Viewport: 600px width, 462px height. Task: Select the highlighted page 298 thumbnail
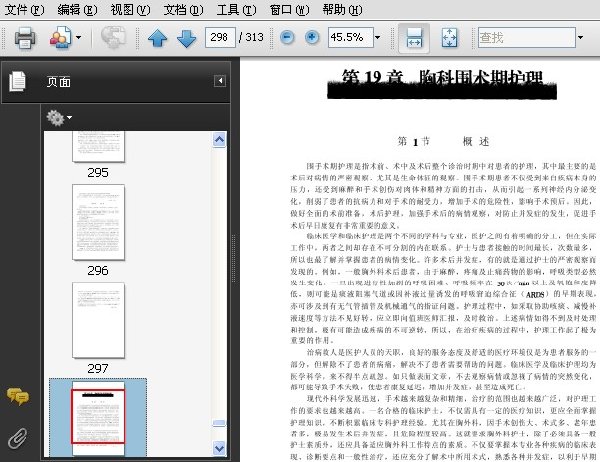(98, 418)
